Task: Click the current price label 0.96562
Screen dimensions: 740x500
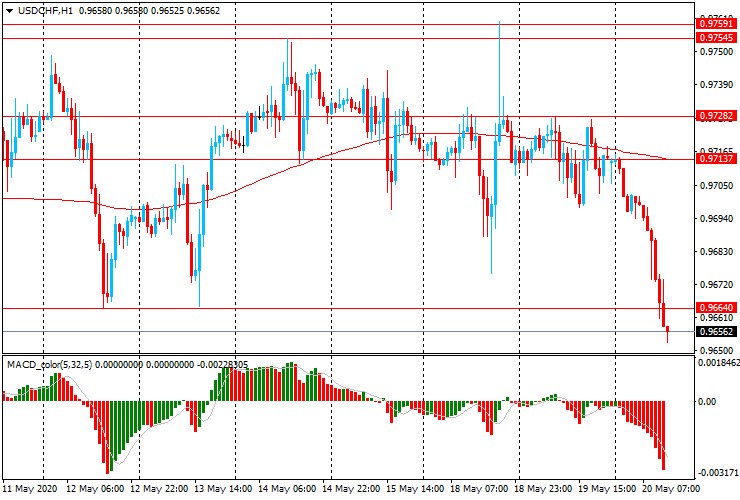Action: tap(716, 331)
